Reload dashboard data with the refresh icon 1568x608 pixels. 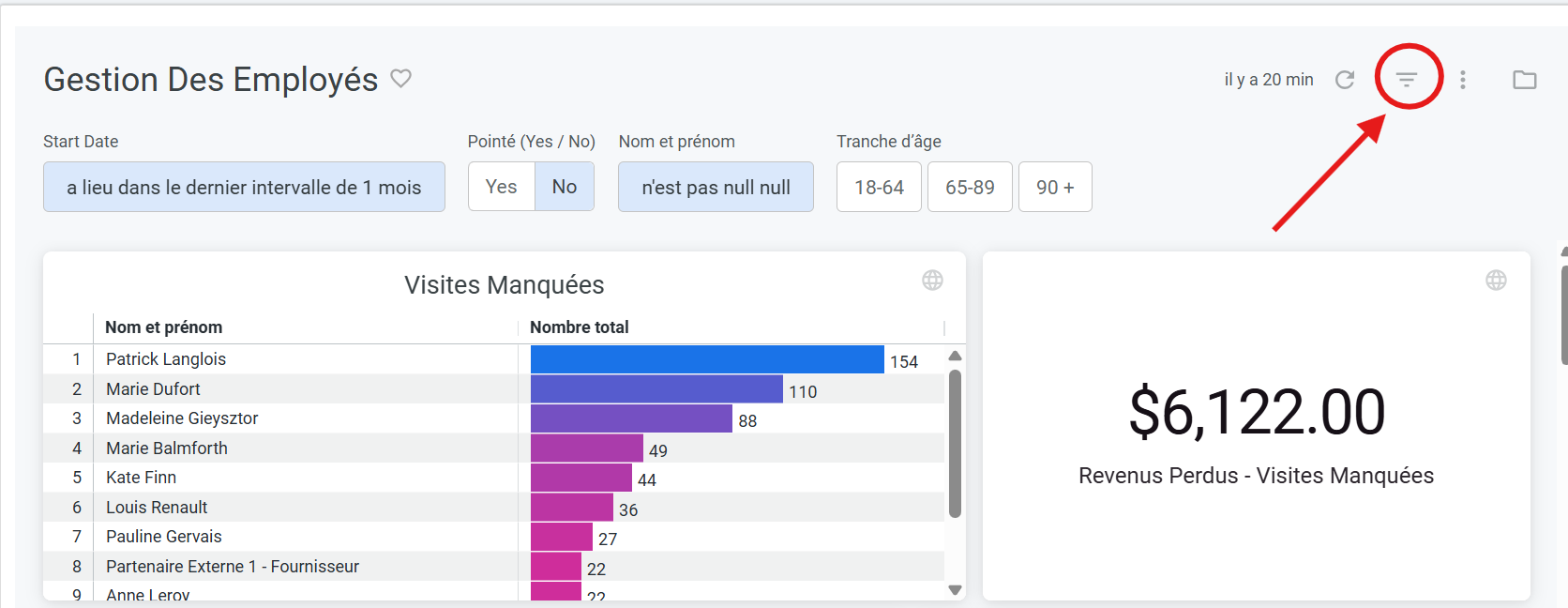(1345, 80)
